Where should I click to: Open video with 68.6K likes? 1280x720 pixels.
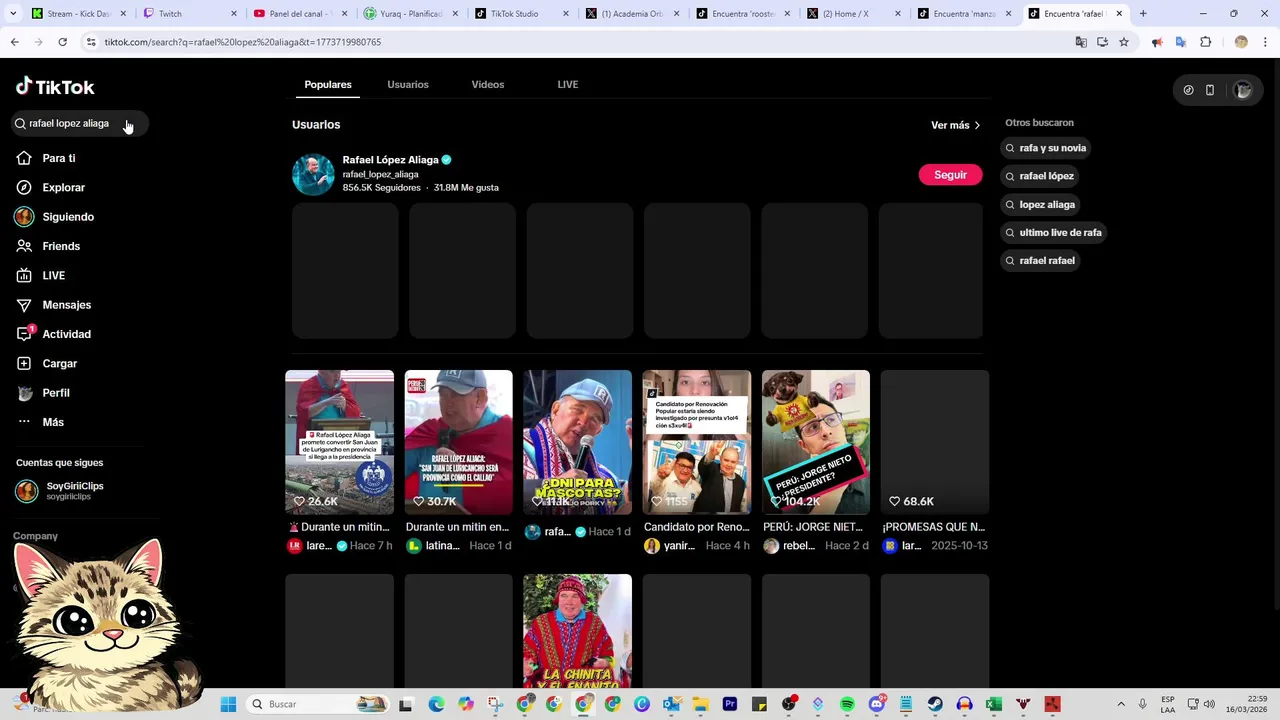(935, 442)
